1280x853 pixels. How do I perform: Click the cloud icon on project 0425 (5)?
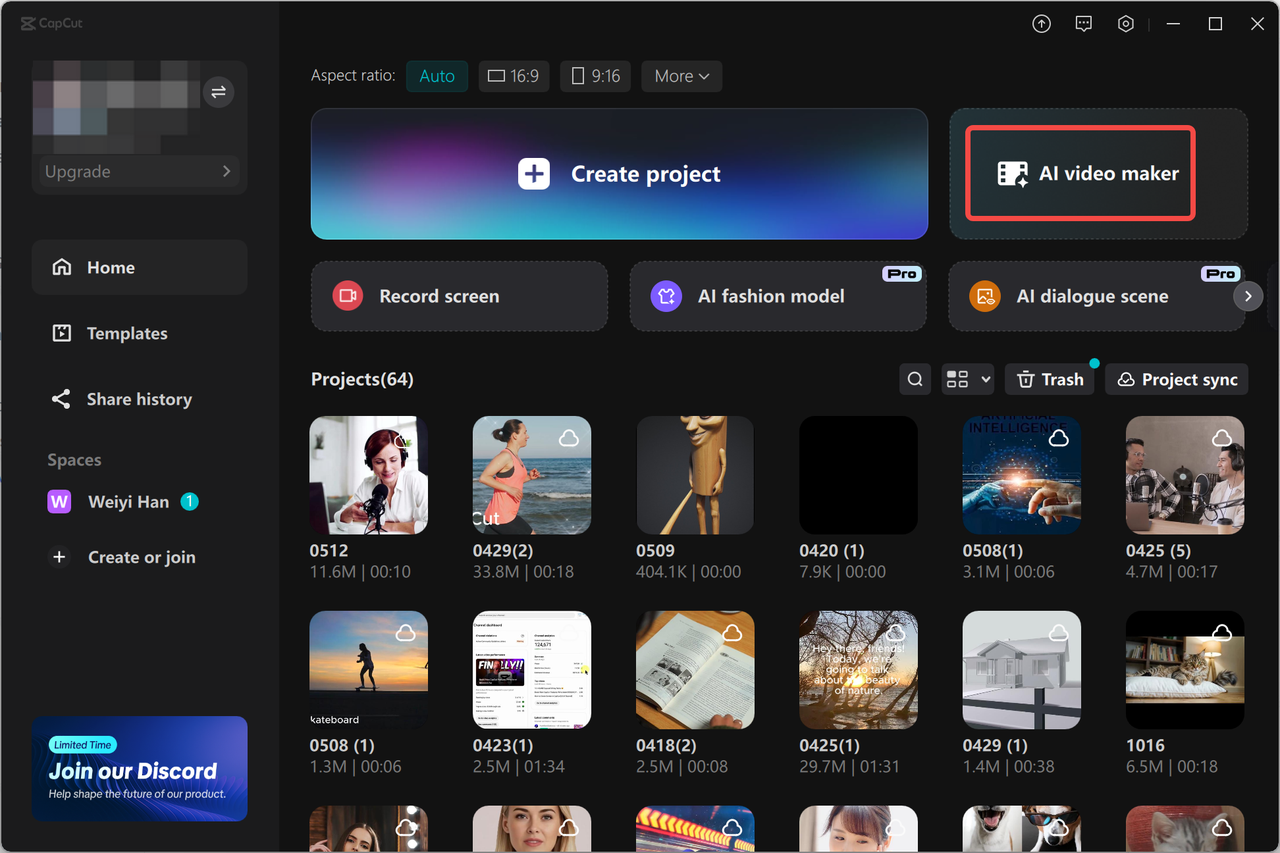coord(1221,438)
